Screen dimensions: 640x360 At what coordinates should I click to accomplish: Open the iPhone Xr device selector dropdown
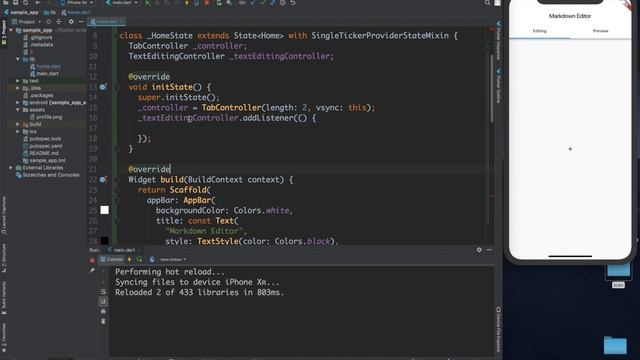coord(77,3)
